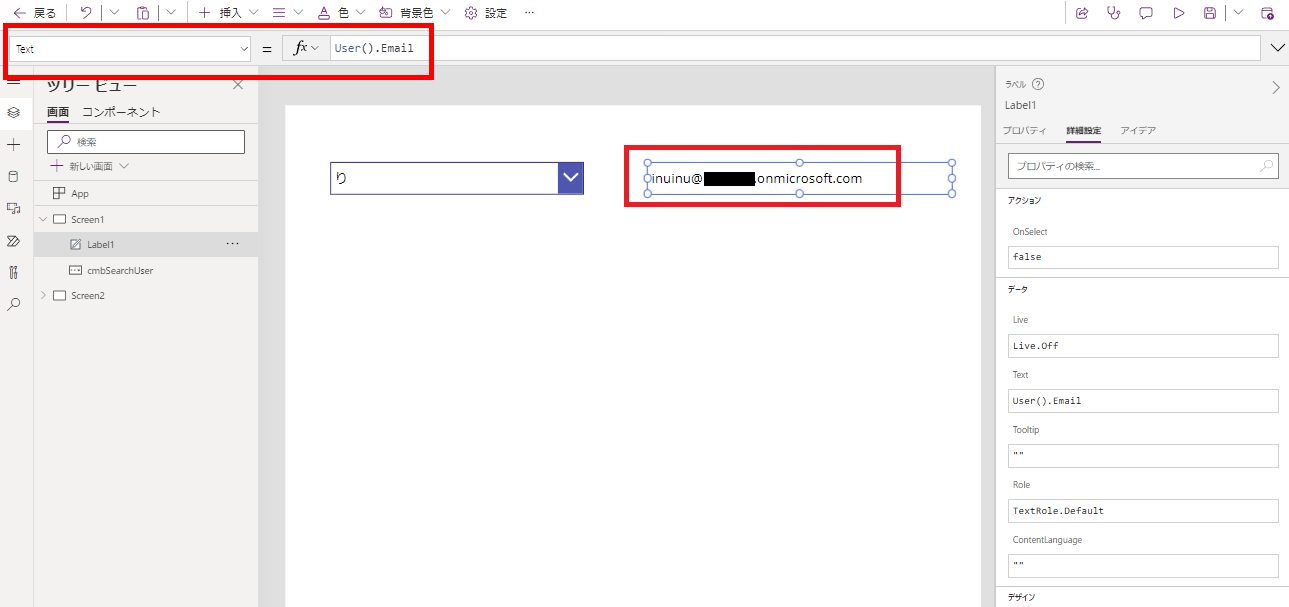Image resolution: width=1289 pixels, height=607 pixels.
Task: Open the Media pane
Action: click(14, 208)
